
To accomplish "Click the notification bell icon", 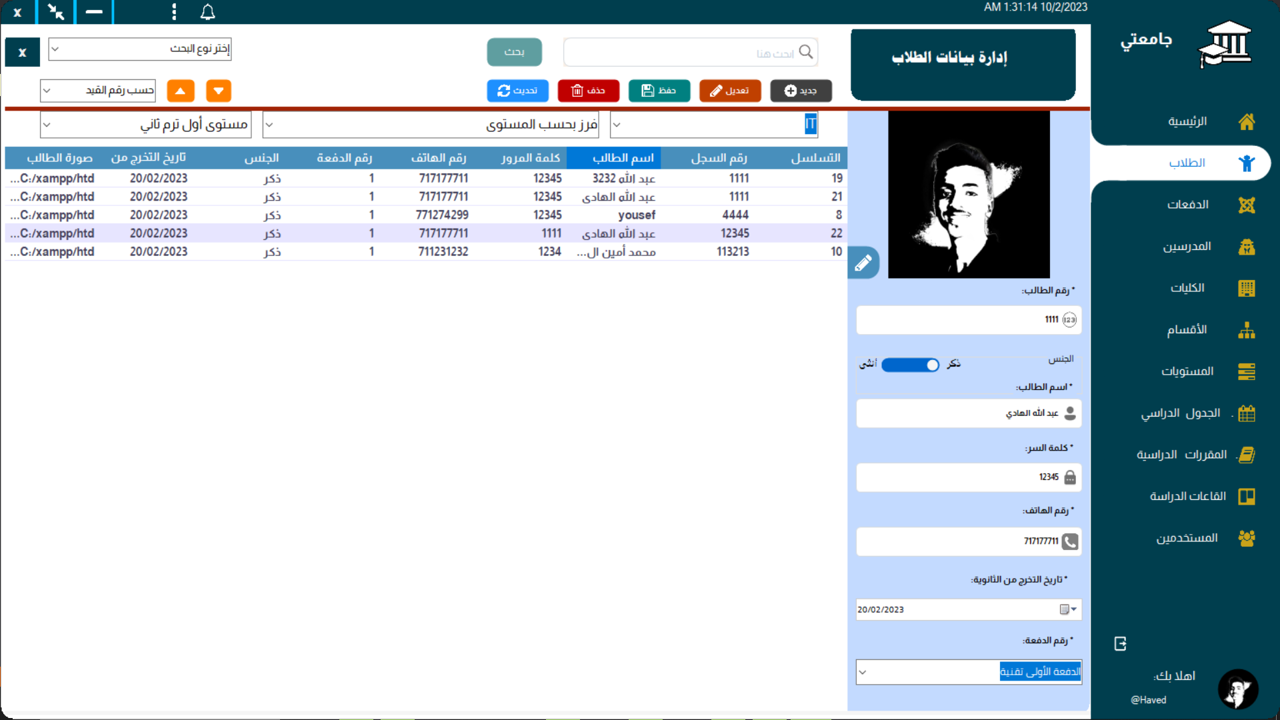I will click(x=208, y=13).
